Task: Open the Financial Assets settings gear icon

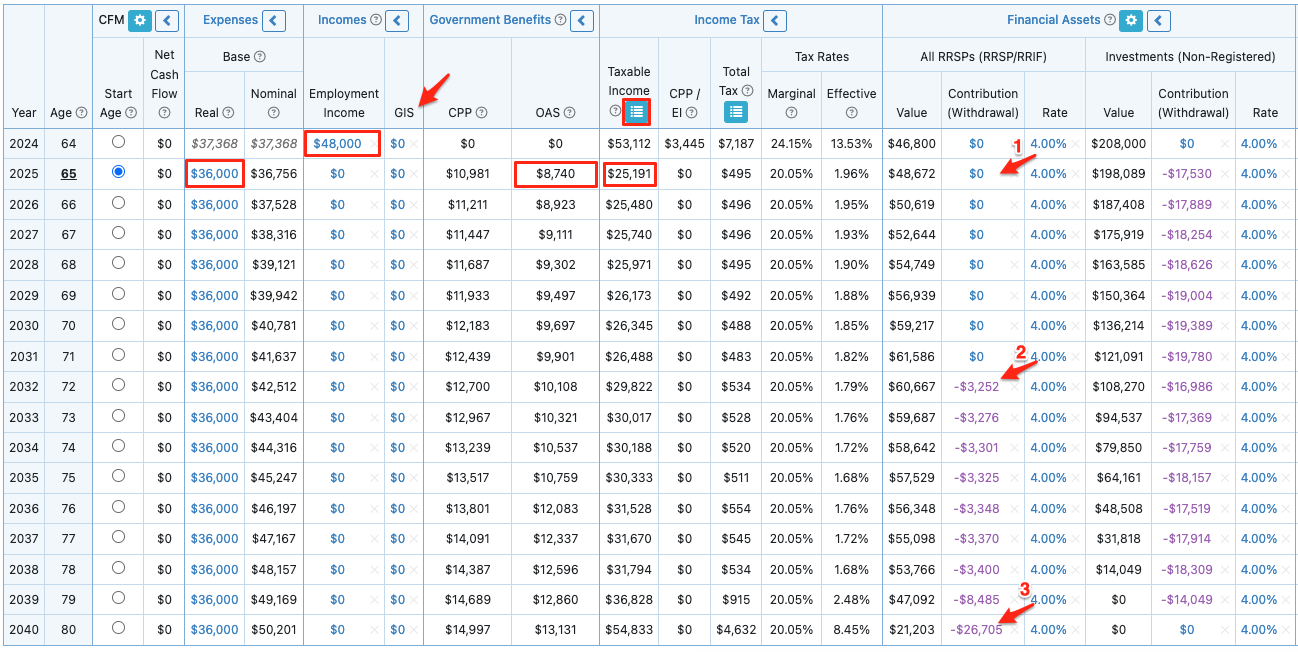Action: 1130,20
